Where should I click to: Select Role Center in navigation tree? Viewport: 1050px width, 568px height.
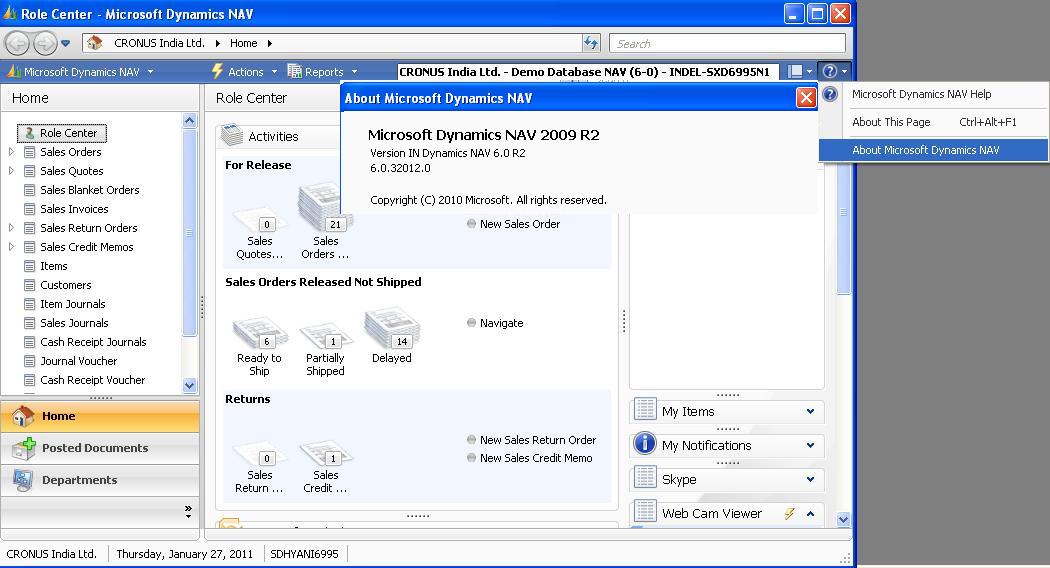[62, 133]
